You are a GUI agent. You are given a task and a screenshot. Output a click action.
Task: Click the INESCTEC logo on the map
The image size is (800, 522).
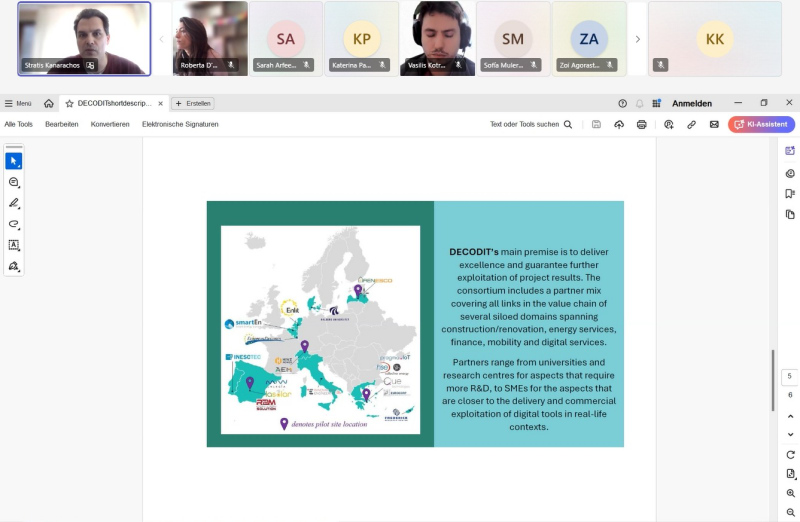(243, 357)
